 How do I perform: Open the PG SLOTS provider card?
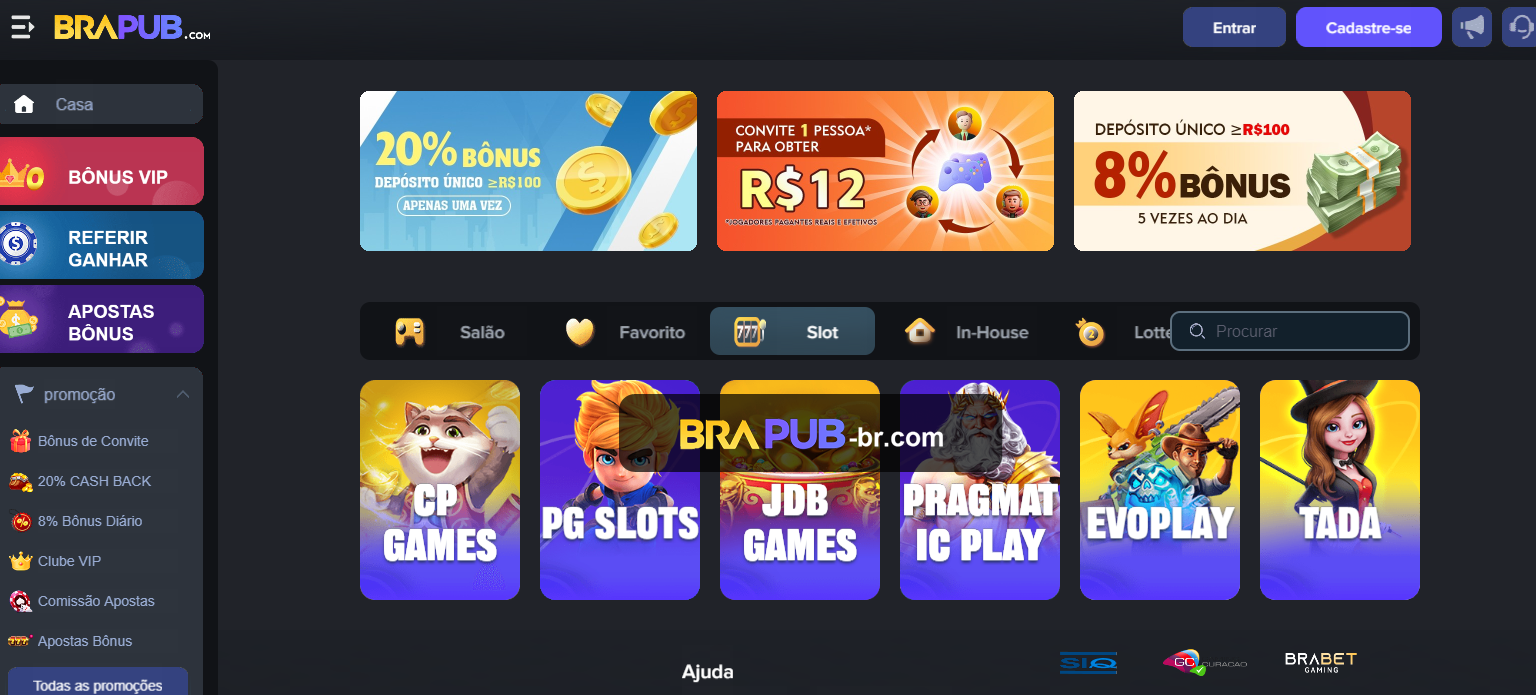620,490
